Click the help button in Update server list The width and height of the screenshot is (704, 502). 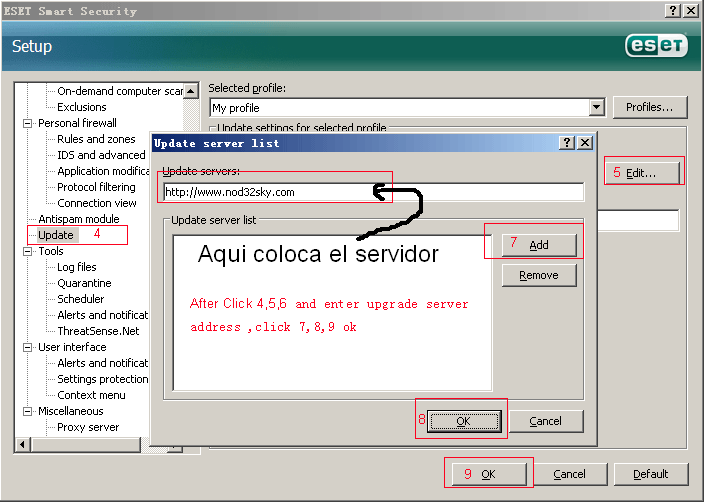click(567, 143)
